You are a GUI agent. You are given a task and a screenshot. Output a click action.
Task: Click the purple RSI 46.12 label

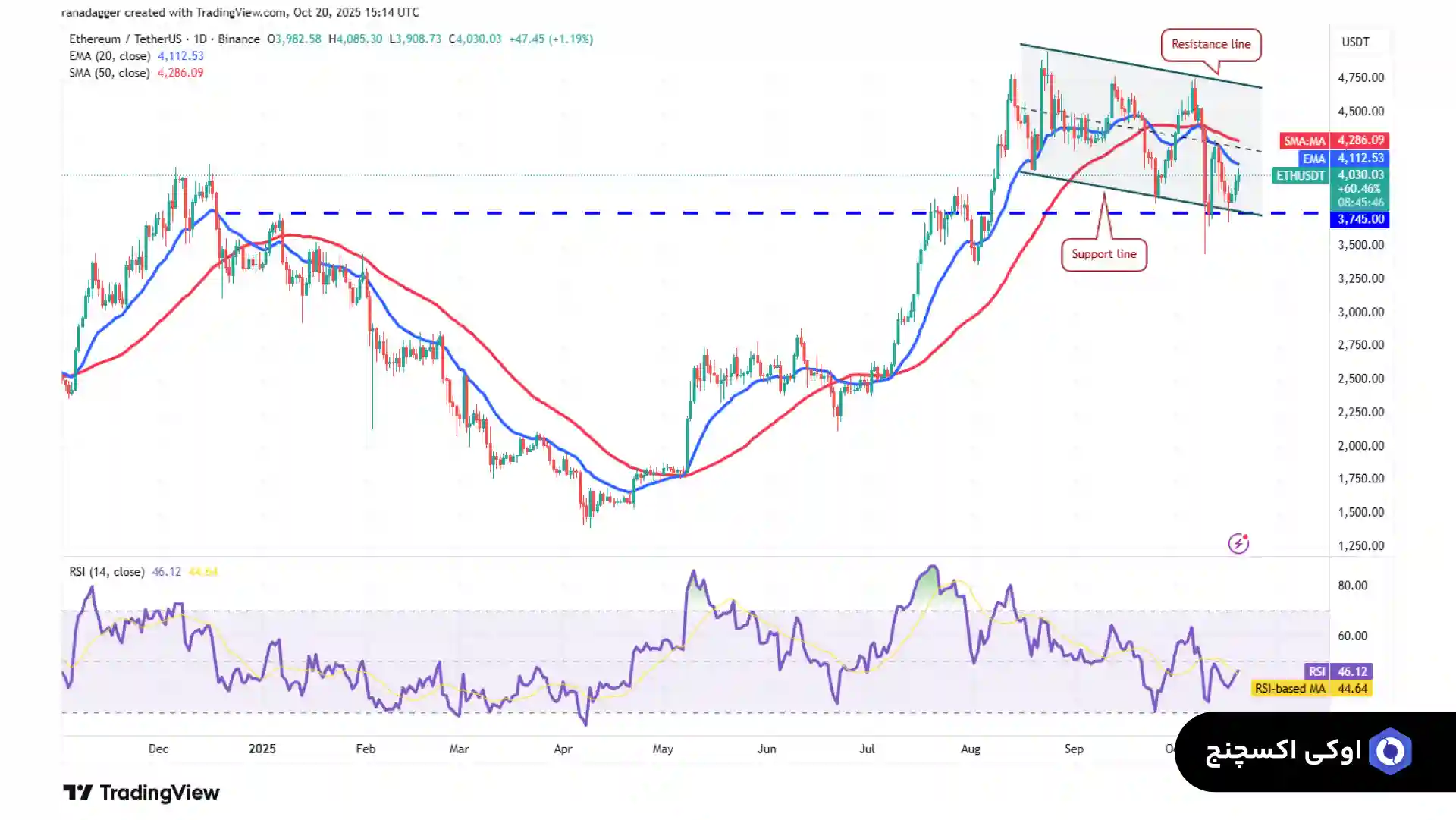1338,671
